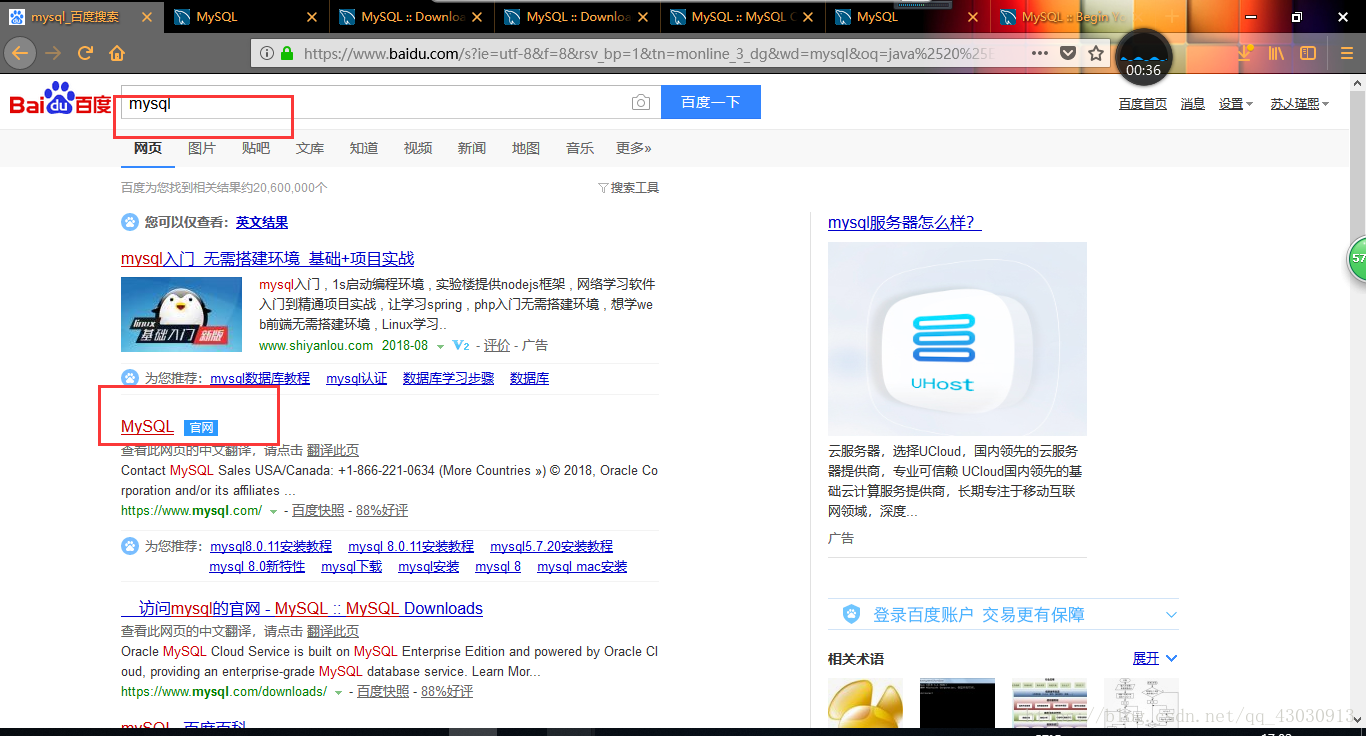Click the UHost cloud server ad image
The image size is (1366, 736).
pyautogui.click(x=957, y=339)
